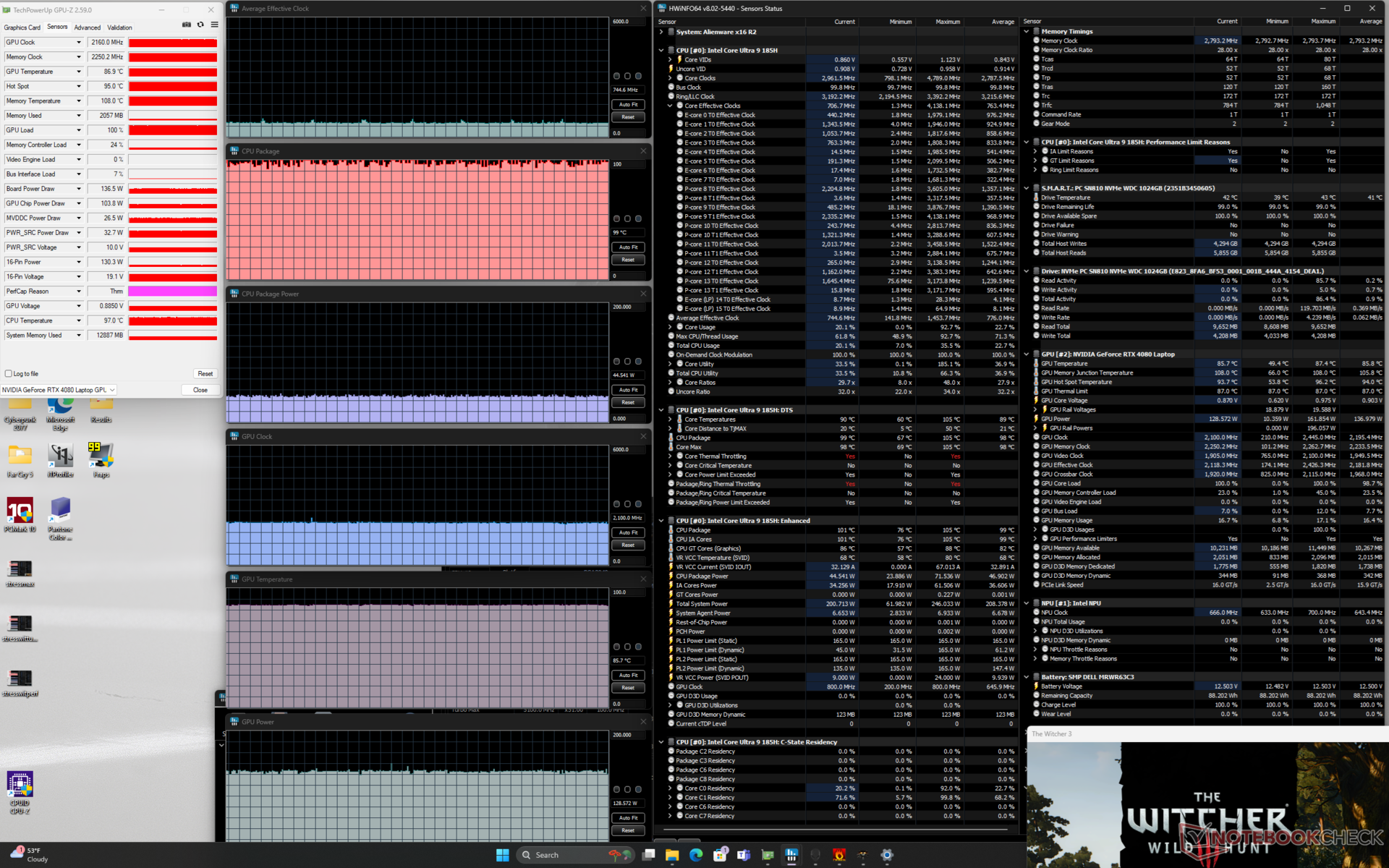
Task: Open the Cyberpunk 2077 desktop shortcut
Action: point(20,414)
